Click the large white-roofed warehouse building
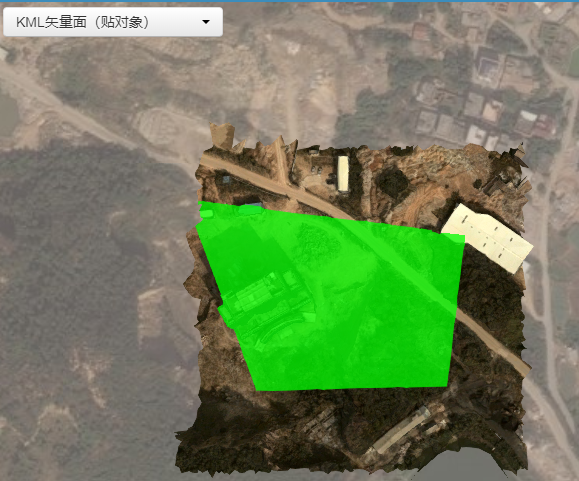The height and width of the screenshot is (481, 579). click(x=487, y=238)
